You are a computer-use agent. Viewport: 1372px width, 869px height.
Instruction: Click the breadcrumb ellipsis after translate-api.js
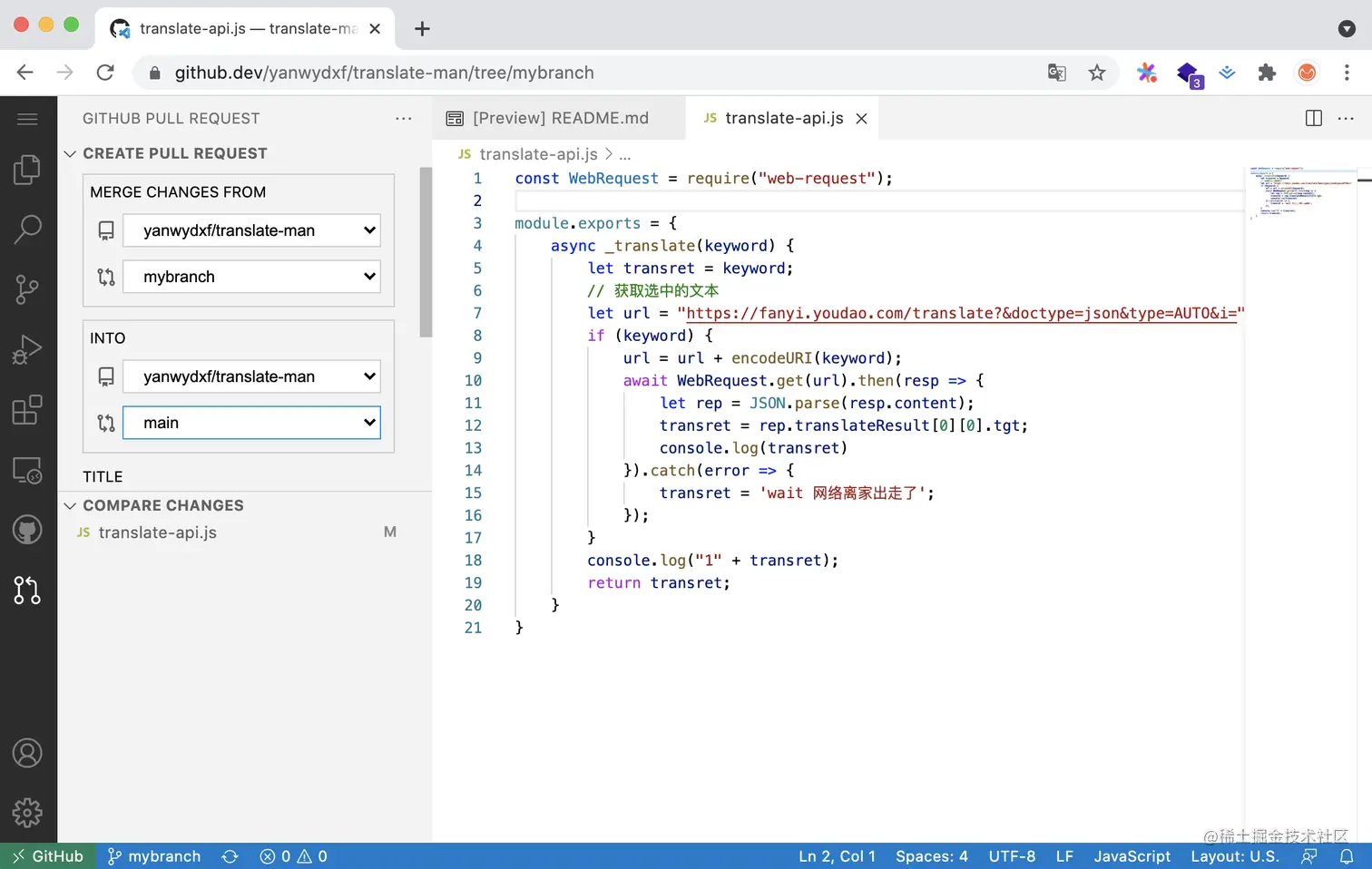(625, 154)
